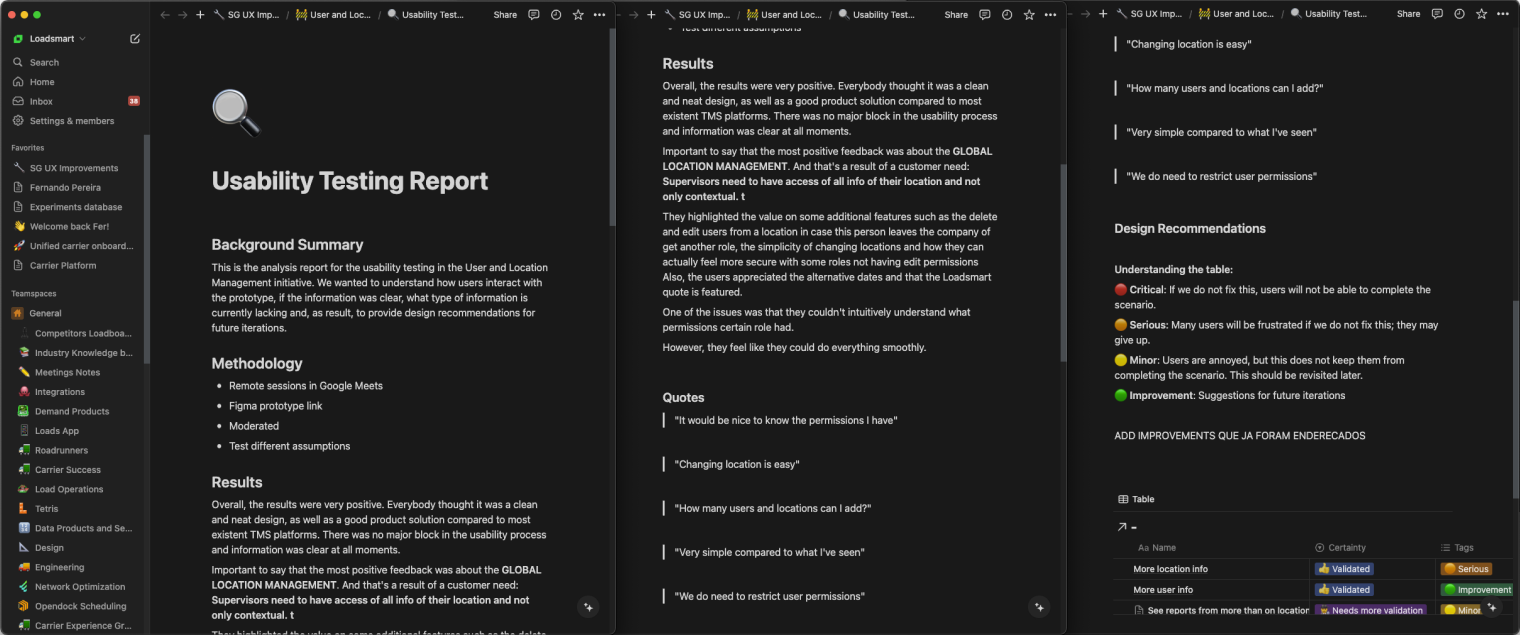Image resolution: width=1520 pixels, height=635 pixels.
Task: Go forward in the left window's navigation
Action: (x=182, y=15)
